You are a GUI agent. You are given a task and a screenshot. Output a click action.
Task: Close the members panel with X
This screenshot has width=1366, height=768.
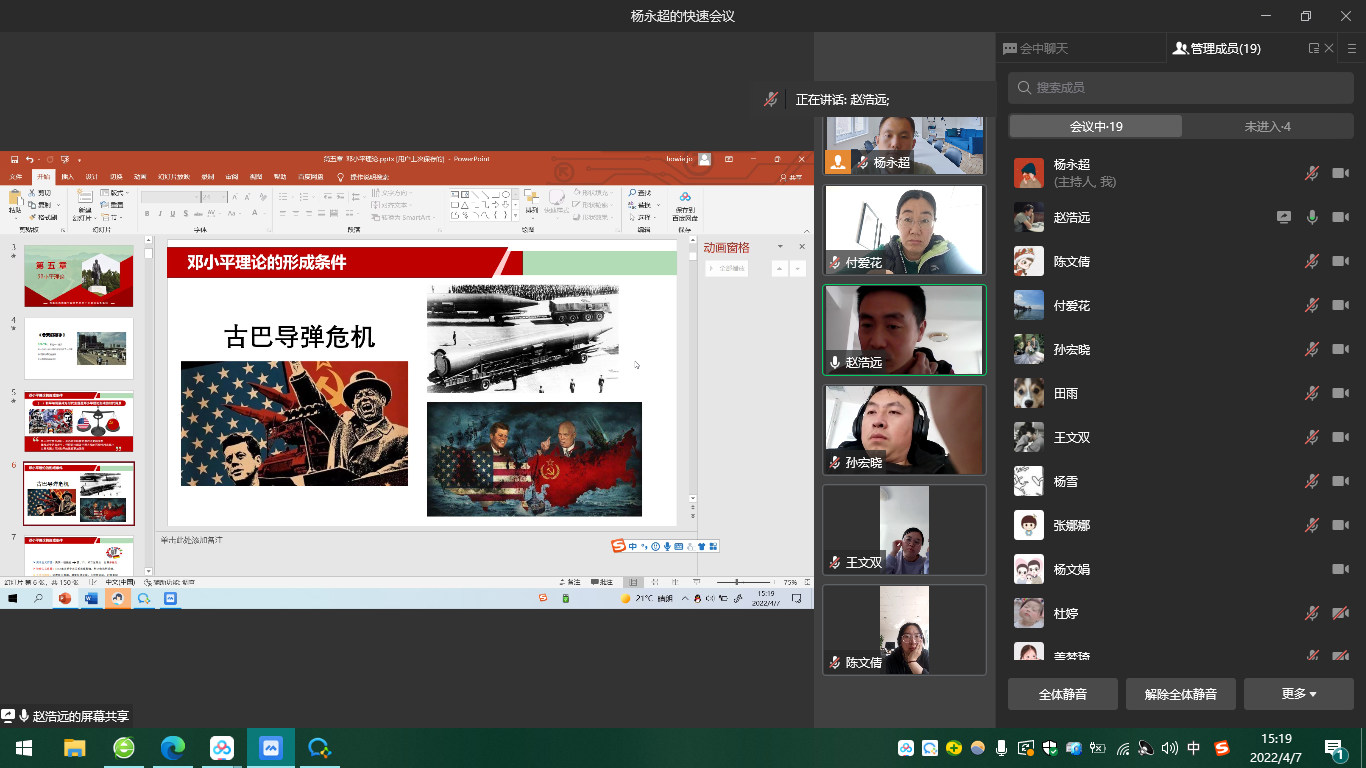point(1329,48)
